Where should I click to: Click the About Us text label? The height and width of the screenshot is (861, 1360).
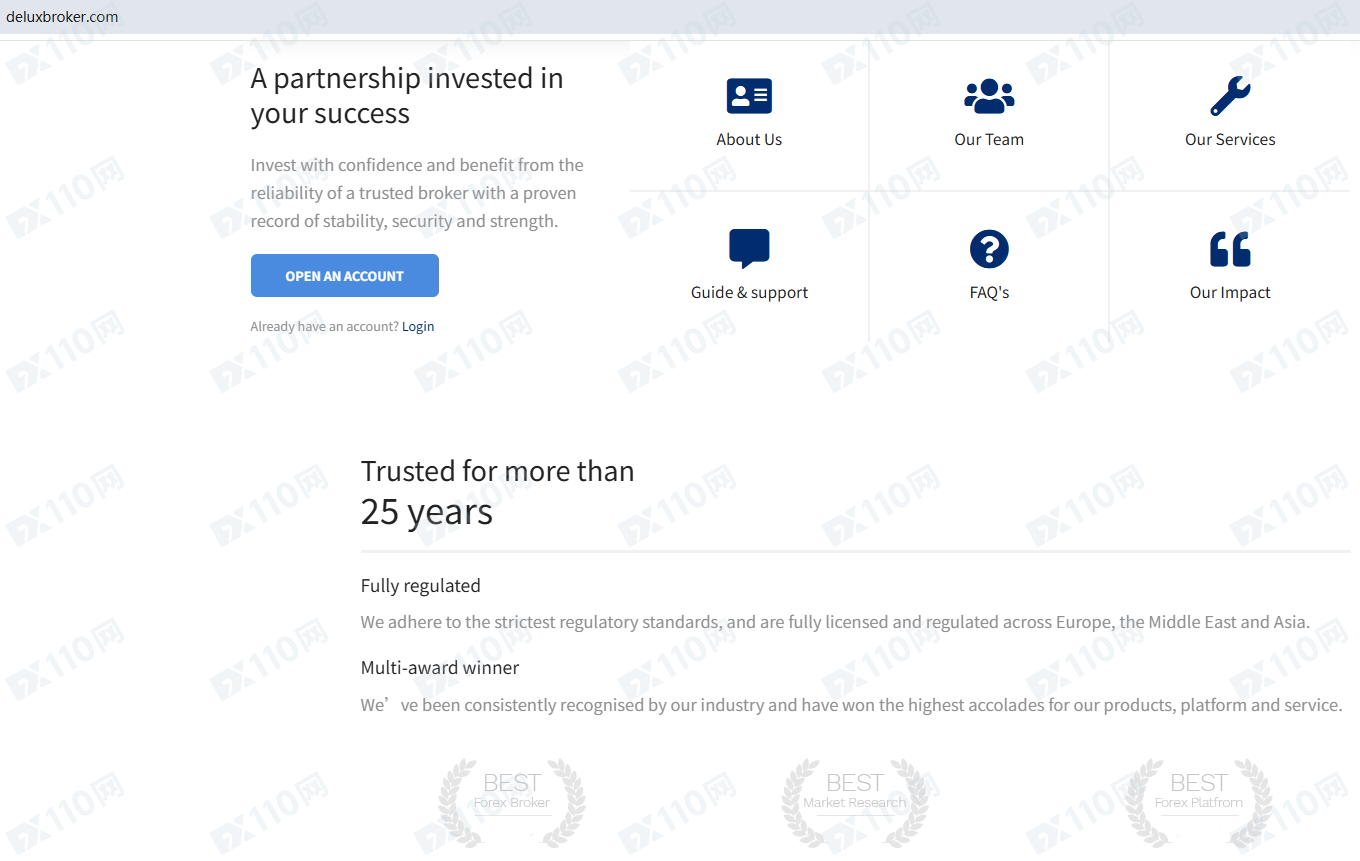(749, 140)
